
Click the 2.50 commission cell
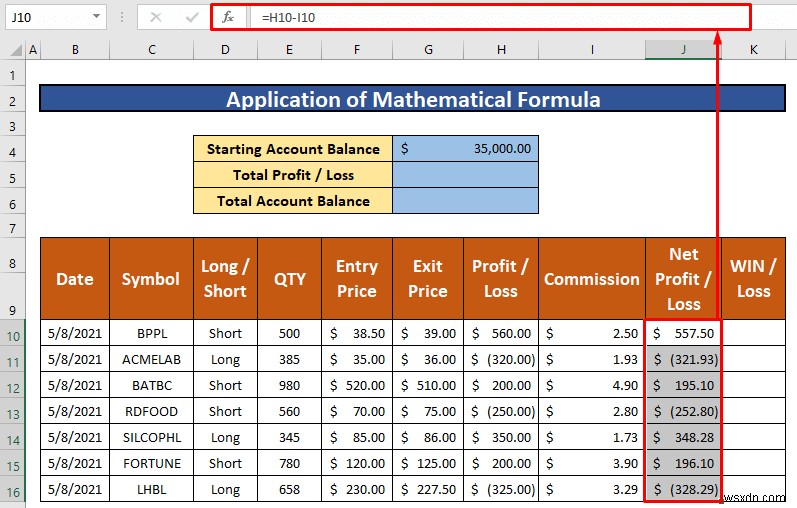[592, 333]
